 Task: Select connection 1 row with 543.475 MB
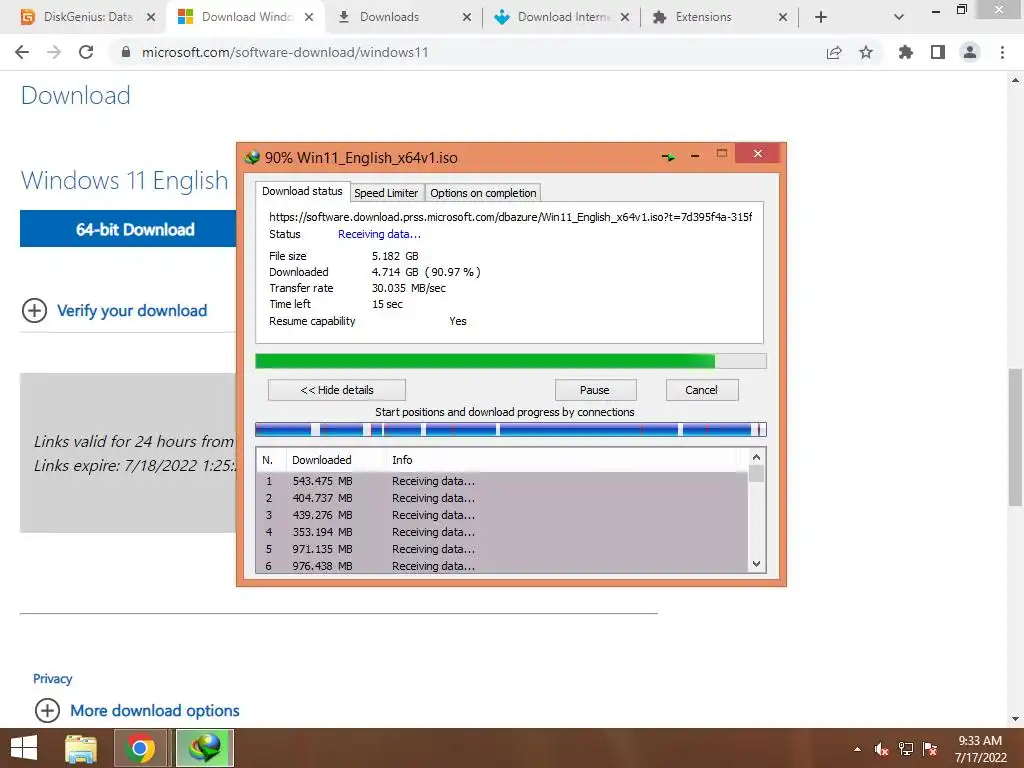(x=502, y=481)
